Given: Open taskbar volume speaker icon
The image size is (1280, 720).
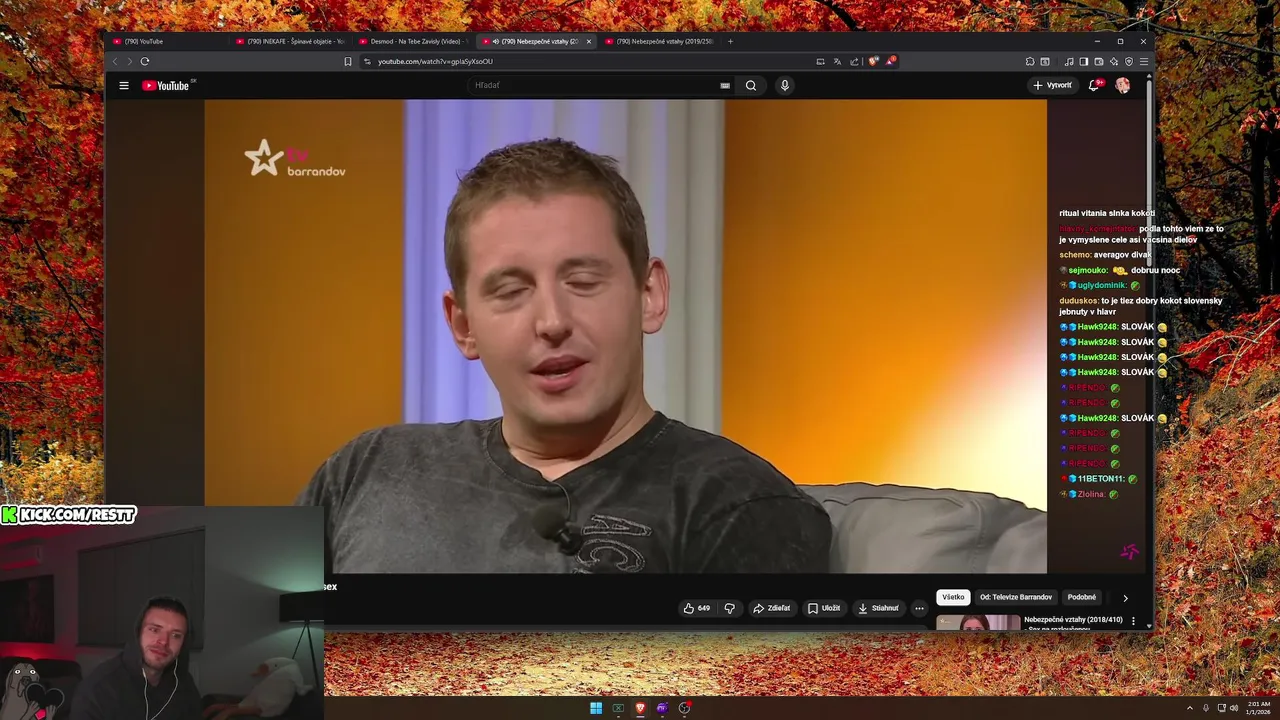Looking at the screenshot, I should [x=1234, y=708].
